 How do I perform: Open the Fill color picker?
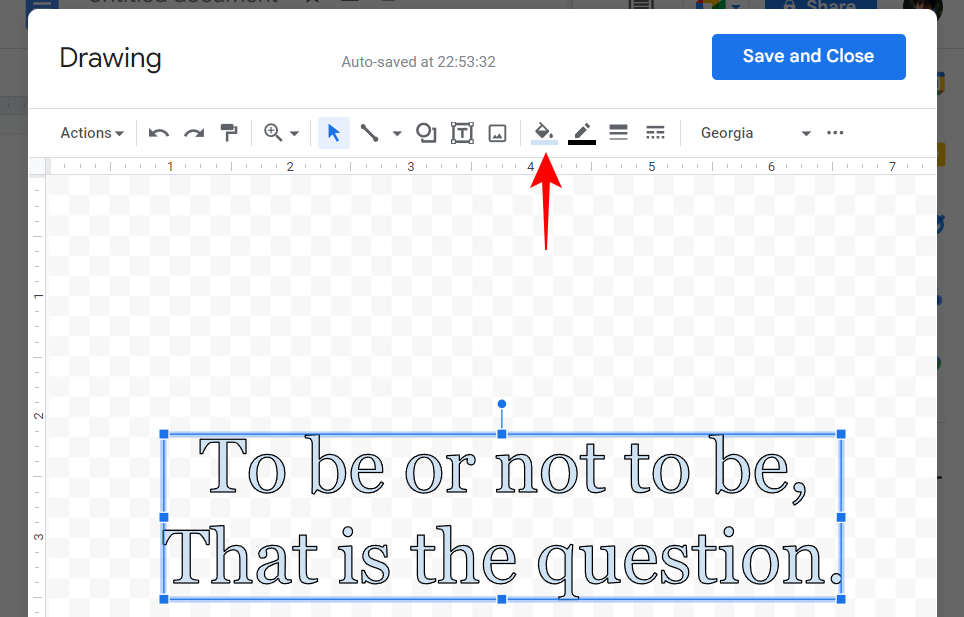(544, 133)
